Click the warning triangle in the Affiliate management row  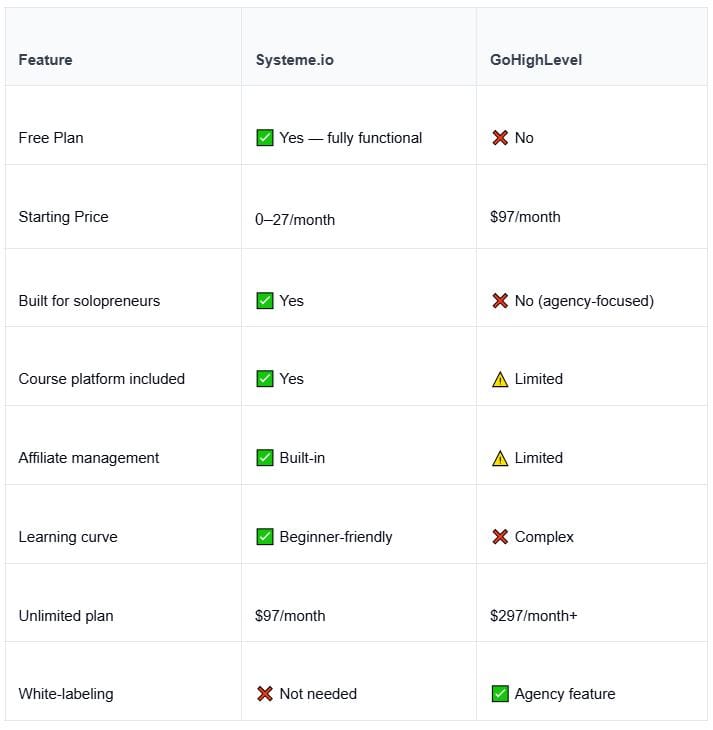pos(500,458)
